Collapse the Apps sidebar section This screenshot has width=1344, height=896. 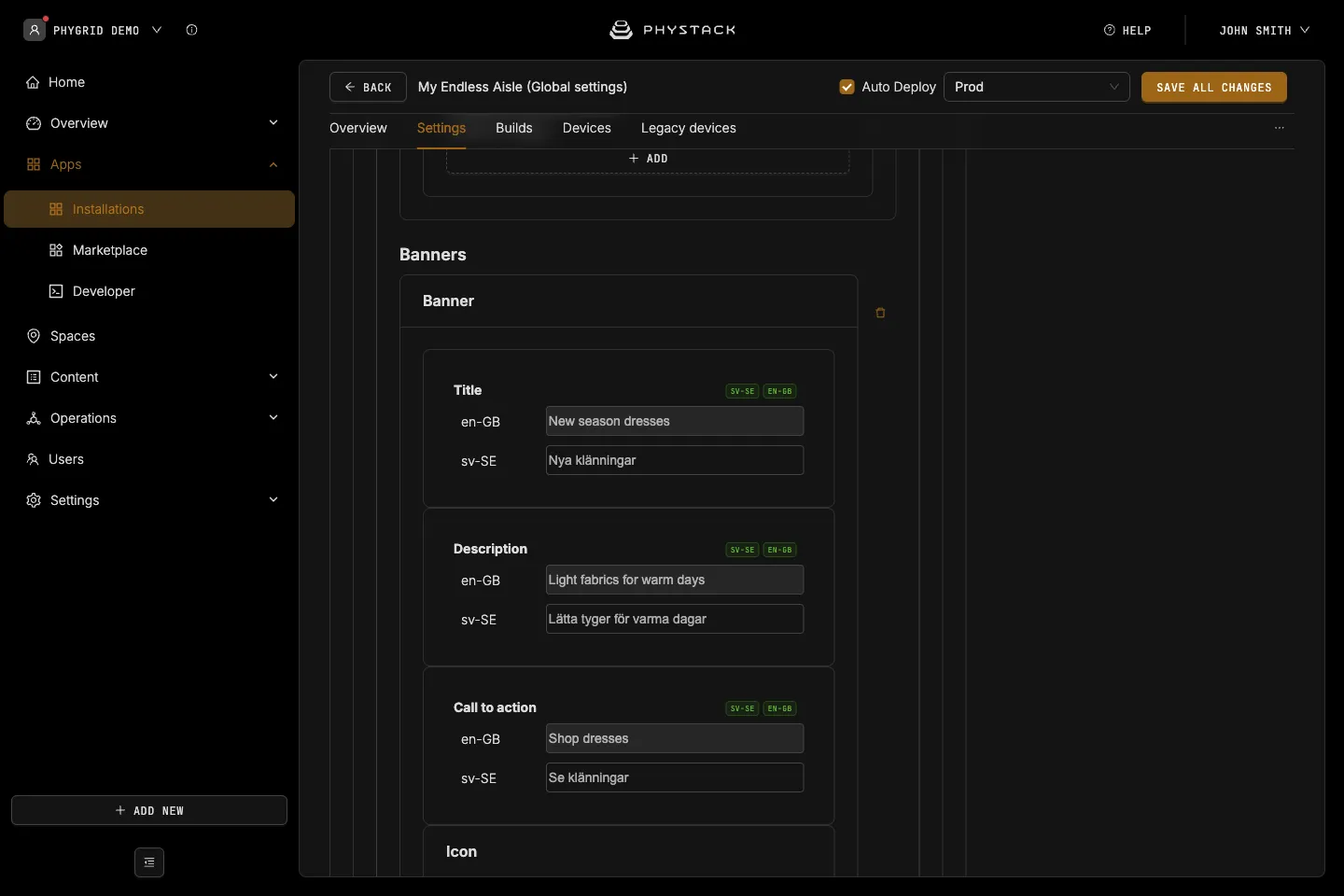273,164
